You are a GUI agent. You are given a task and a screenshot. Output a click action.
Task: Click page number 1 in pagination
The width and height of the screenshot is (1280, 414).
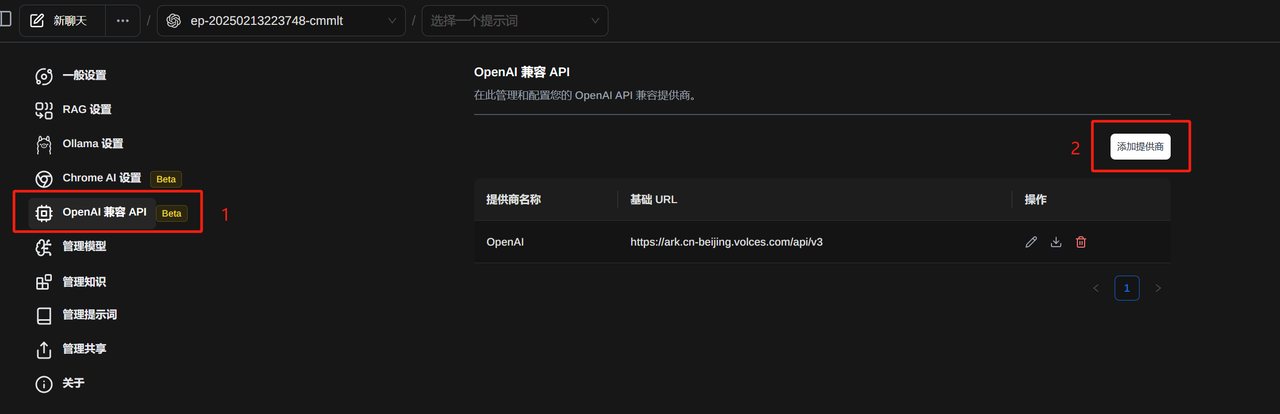(x=1127, y=288)
